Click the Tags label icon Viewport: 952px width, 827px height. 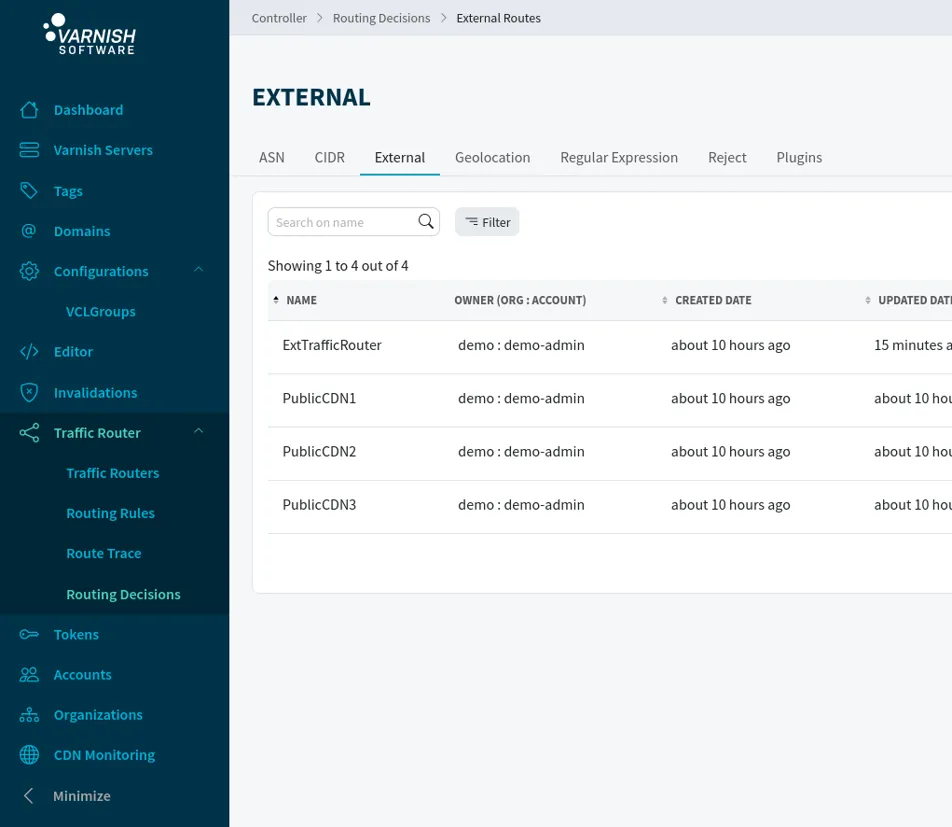pos(29,191)
